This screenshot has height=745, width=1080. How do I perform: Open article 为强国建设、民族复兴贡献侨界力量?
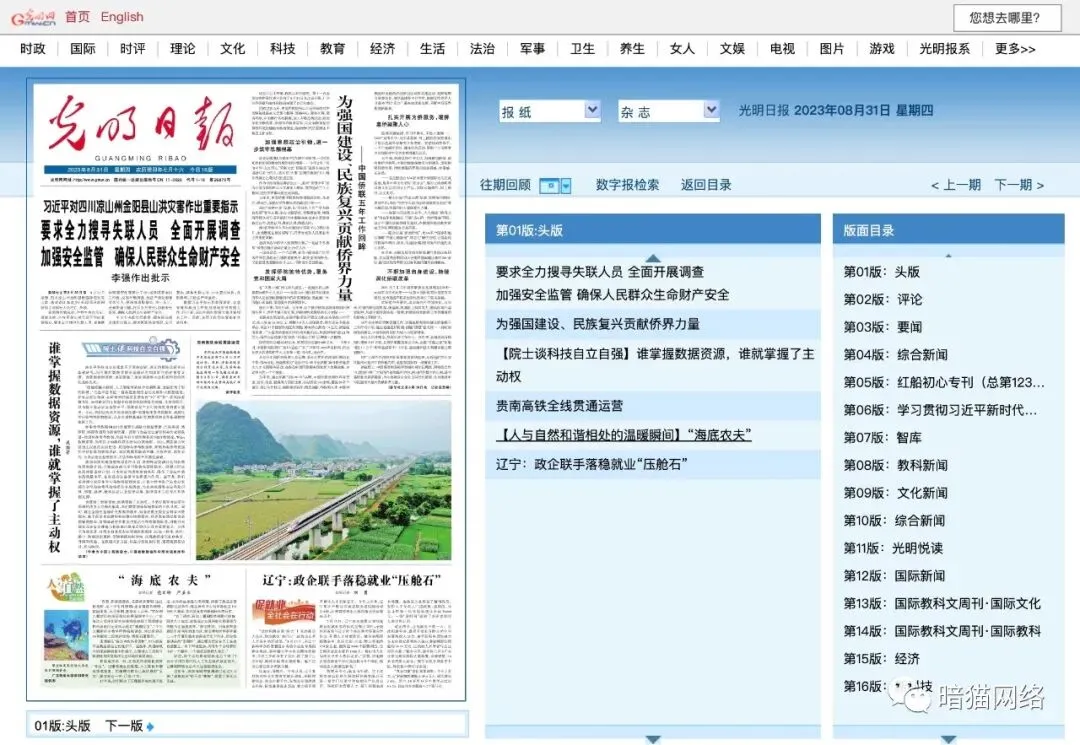click(598, 324)
